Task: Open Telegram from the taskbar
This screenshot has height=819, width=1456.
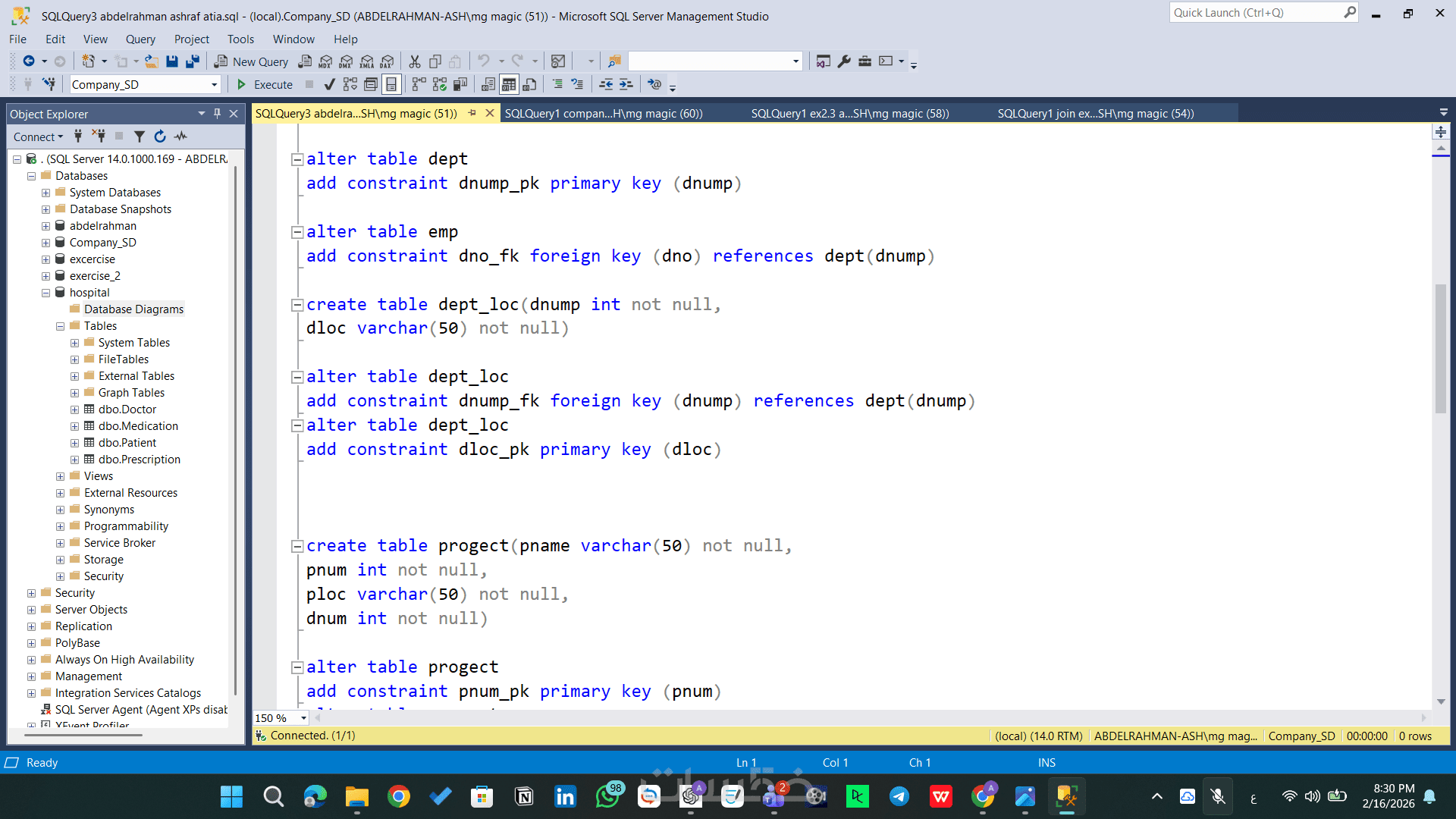Action: click(x=899, y=796)
